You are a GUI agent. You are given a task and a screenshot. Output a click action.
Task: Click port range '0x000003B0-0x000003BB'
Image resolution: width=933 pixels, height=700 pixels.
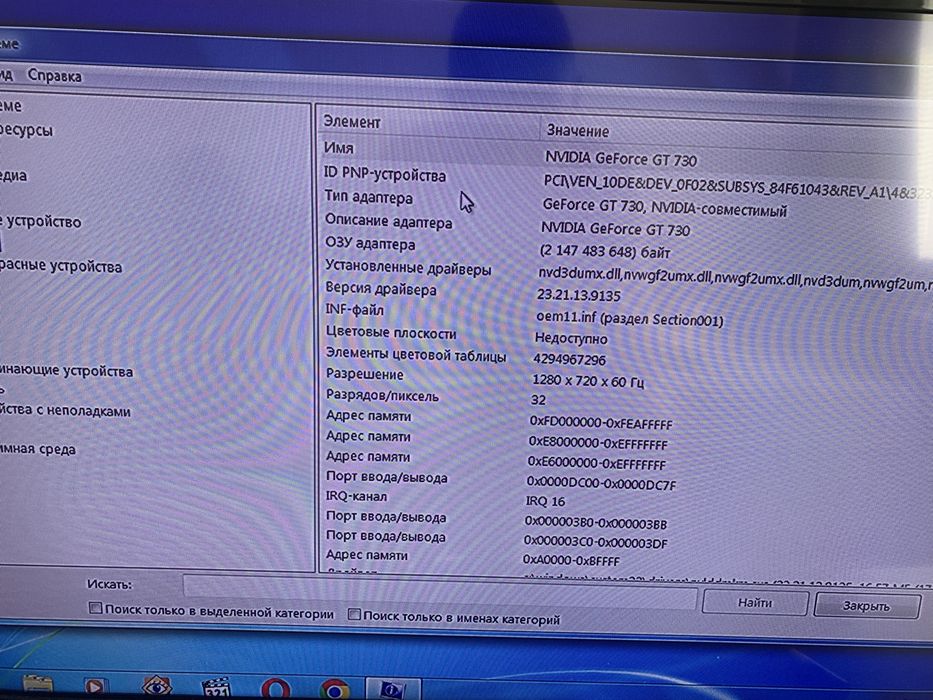(595, 523)
